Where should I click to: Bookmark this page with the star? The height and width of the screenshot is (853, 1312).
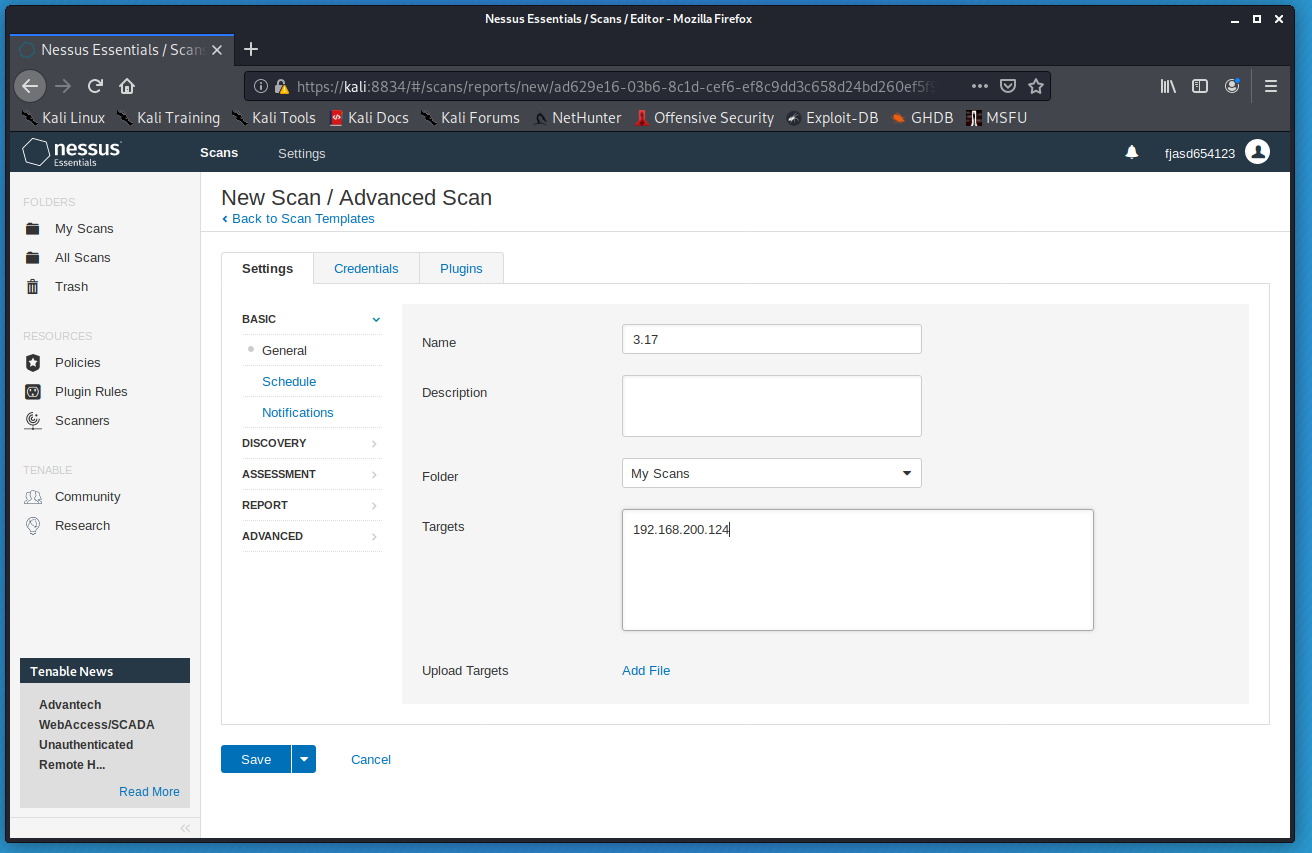point(1036,86)
